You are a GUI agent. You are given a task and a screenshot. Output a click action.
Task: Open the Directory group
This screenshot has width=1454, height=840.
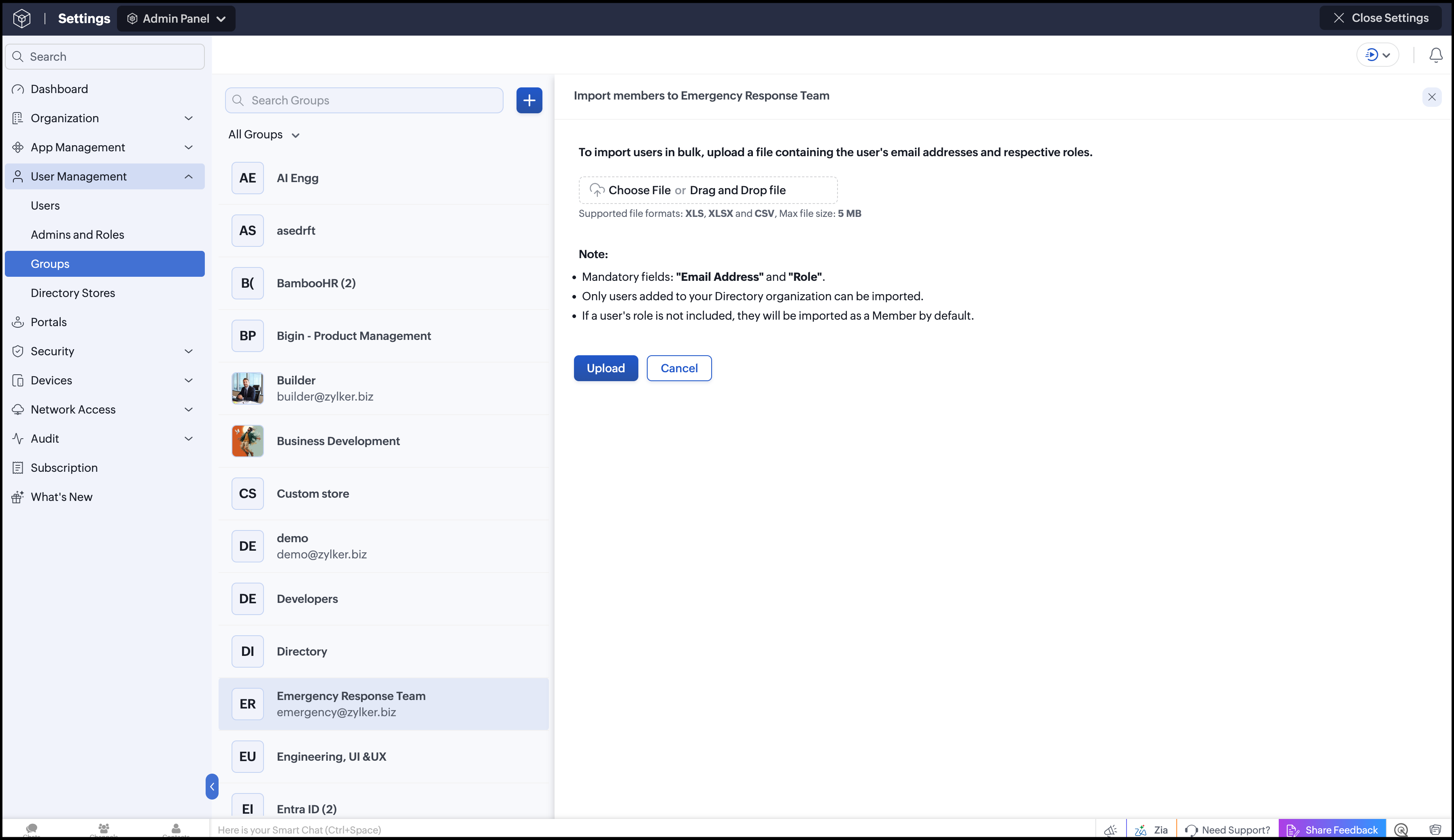coord(384,651)
